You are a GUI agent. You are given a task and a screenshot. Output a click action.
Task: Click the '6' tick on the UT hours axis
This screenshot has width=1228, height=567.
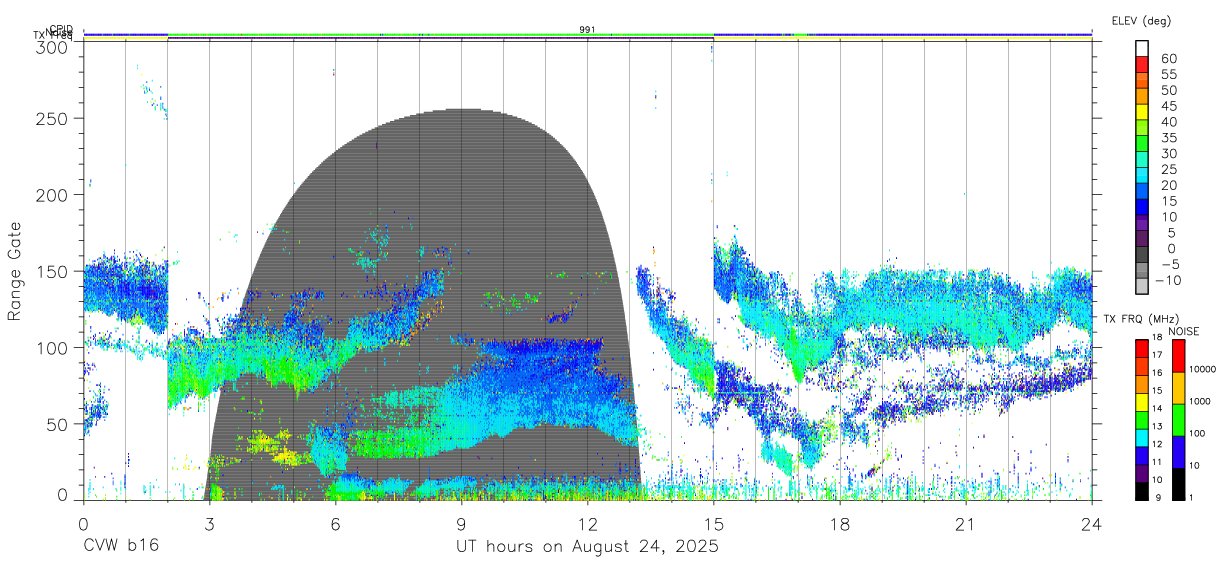point(335,525)
